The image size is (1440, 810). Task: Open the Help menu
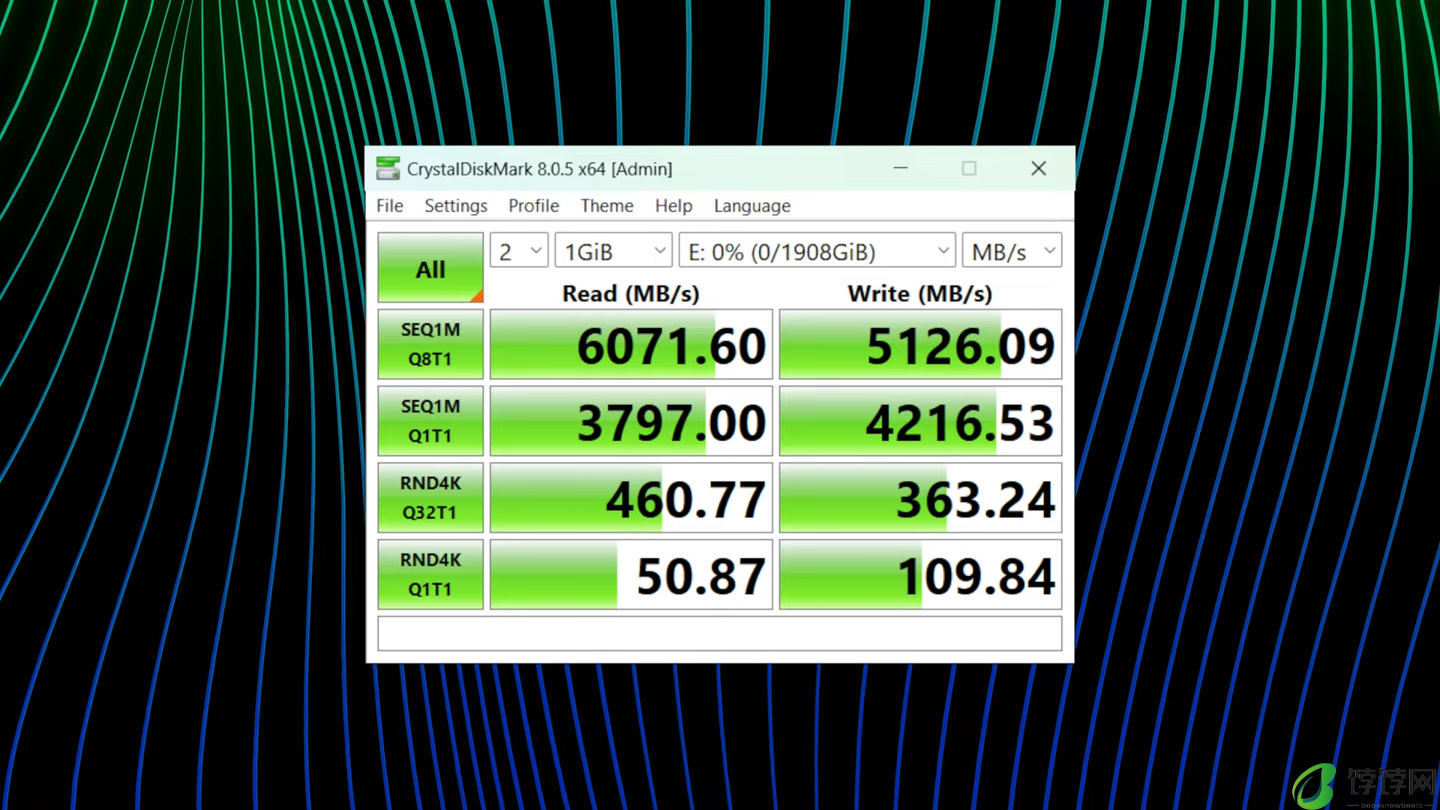point(674,206)
